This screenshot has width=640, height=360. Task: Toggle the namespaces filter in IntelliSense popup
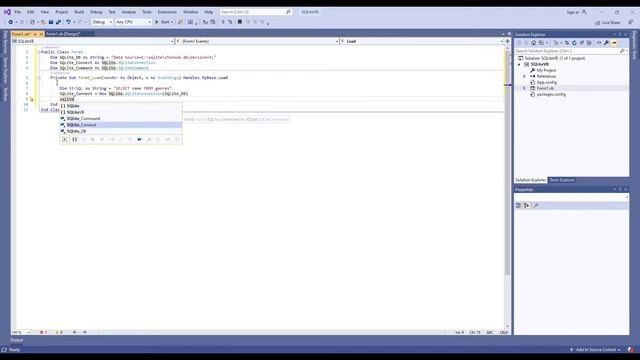point(74,140)
